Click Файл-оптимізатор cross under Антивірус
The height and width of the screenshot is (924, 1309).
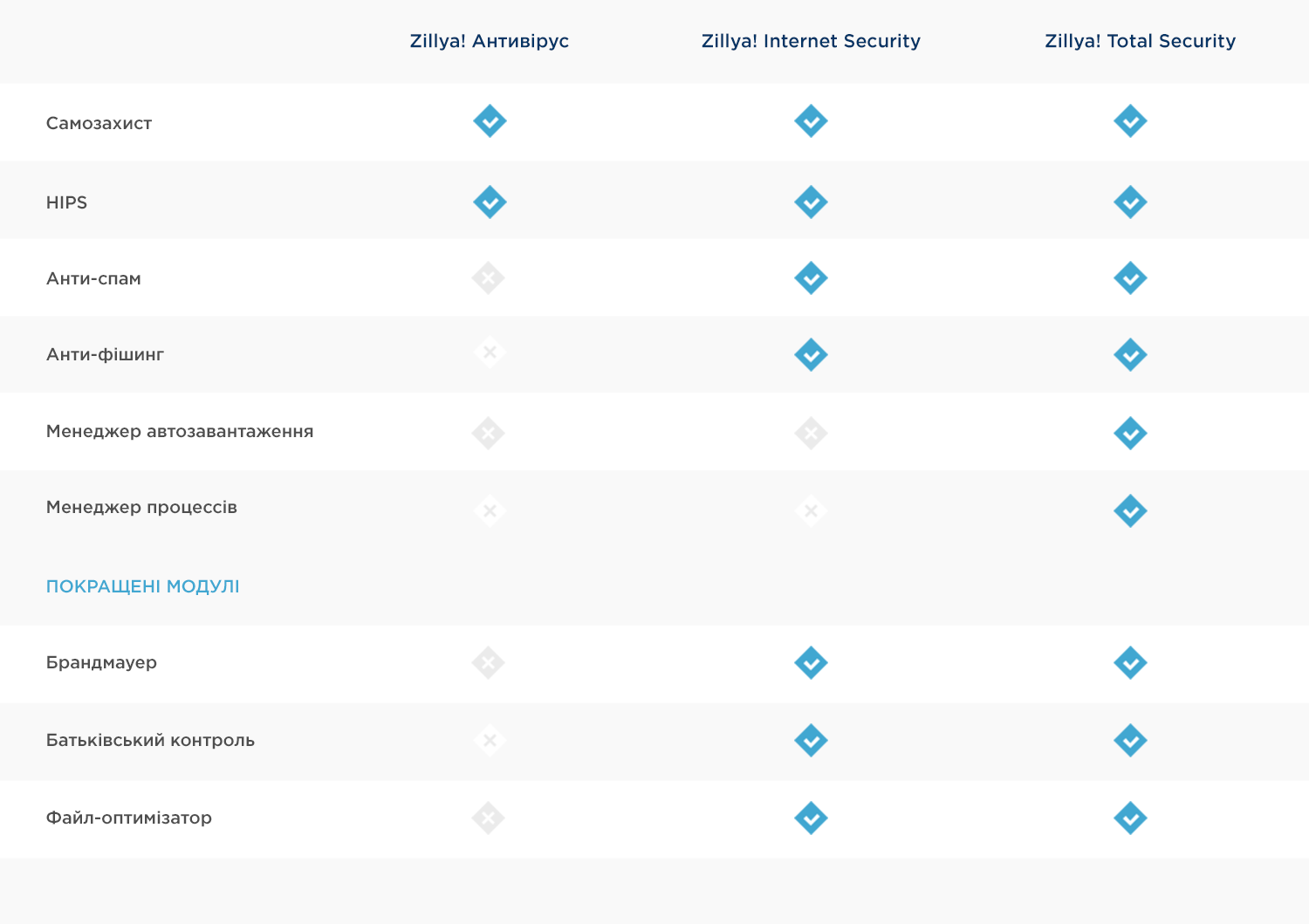click(x=489, y=818)
